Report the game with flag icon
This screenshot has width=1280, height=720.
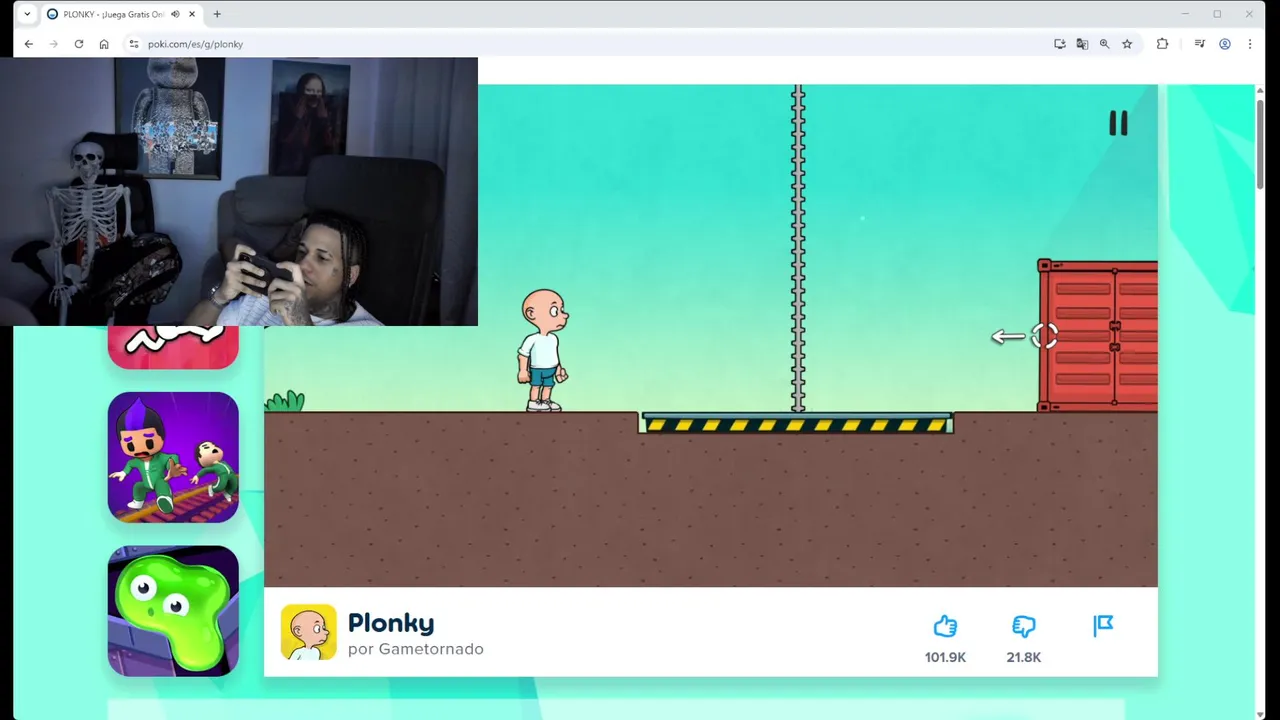tap(1103, 626)
